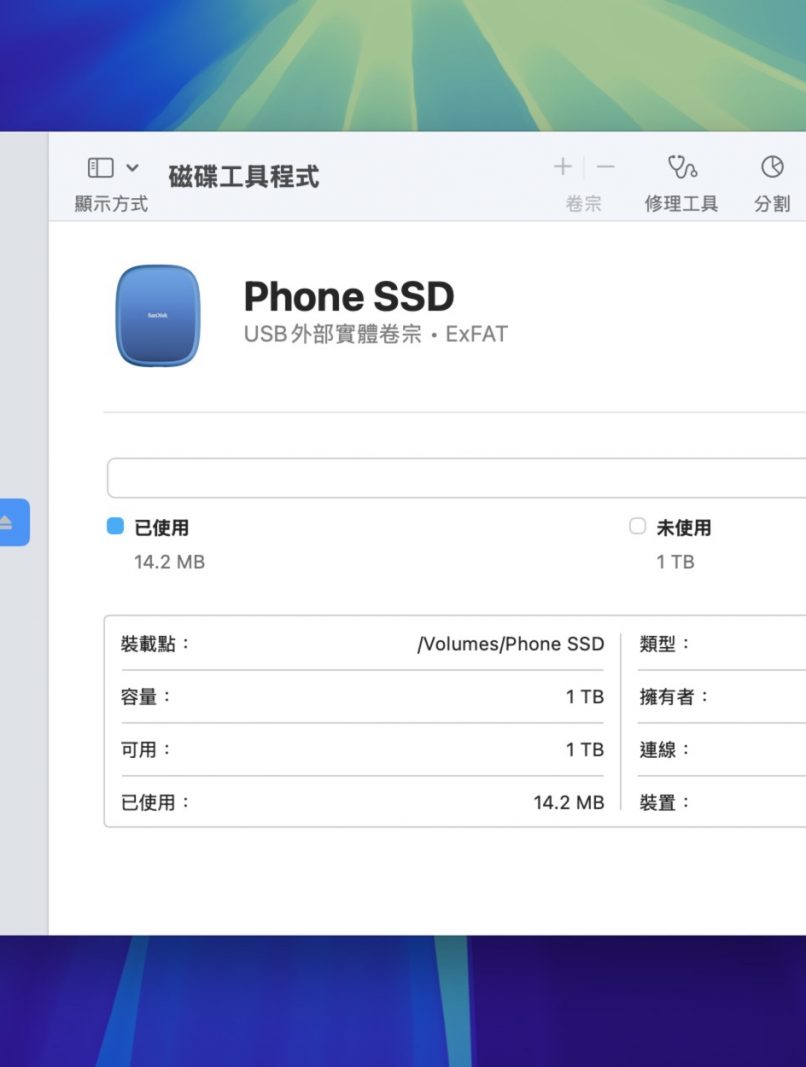Click the 修理工具 text label
The width and height of the screenshot is (806, 1067).
pos(681,204)
